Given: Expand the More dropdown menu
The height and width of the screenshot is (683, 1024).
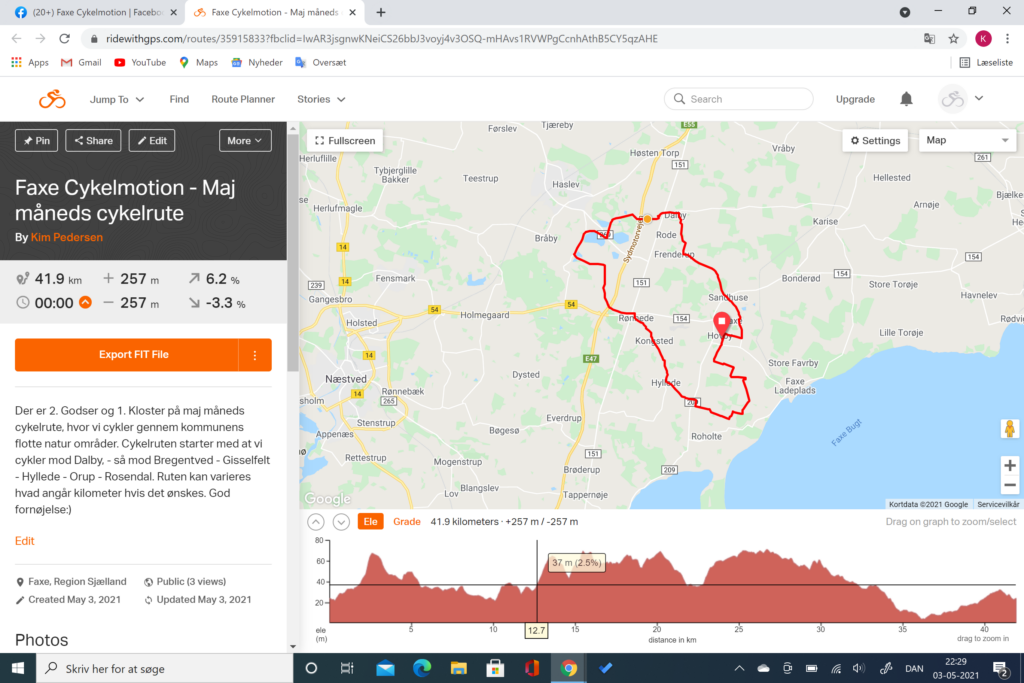Looking at the screenshot, I should pyautogui.click(x=245, y=140).
